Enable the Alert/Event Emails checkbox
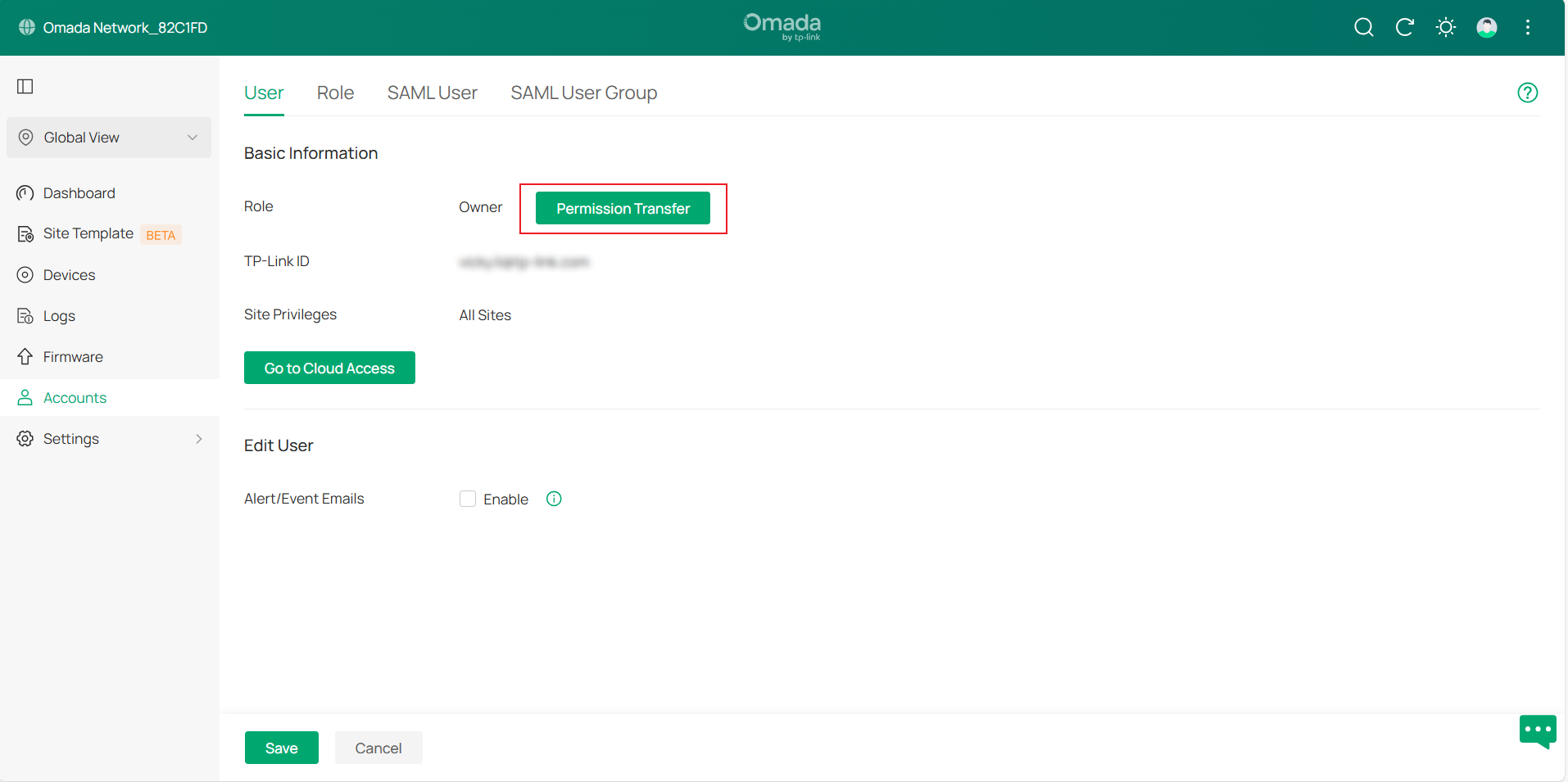 coord(467,498)
